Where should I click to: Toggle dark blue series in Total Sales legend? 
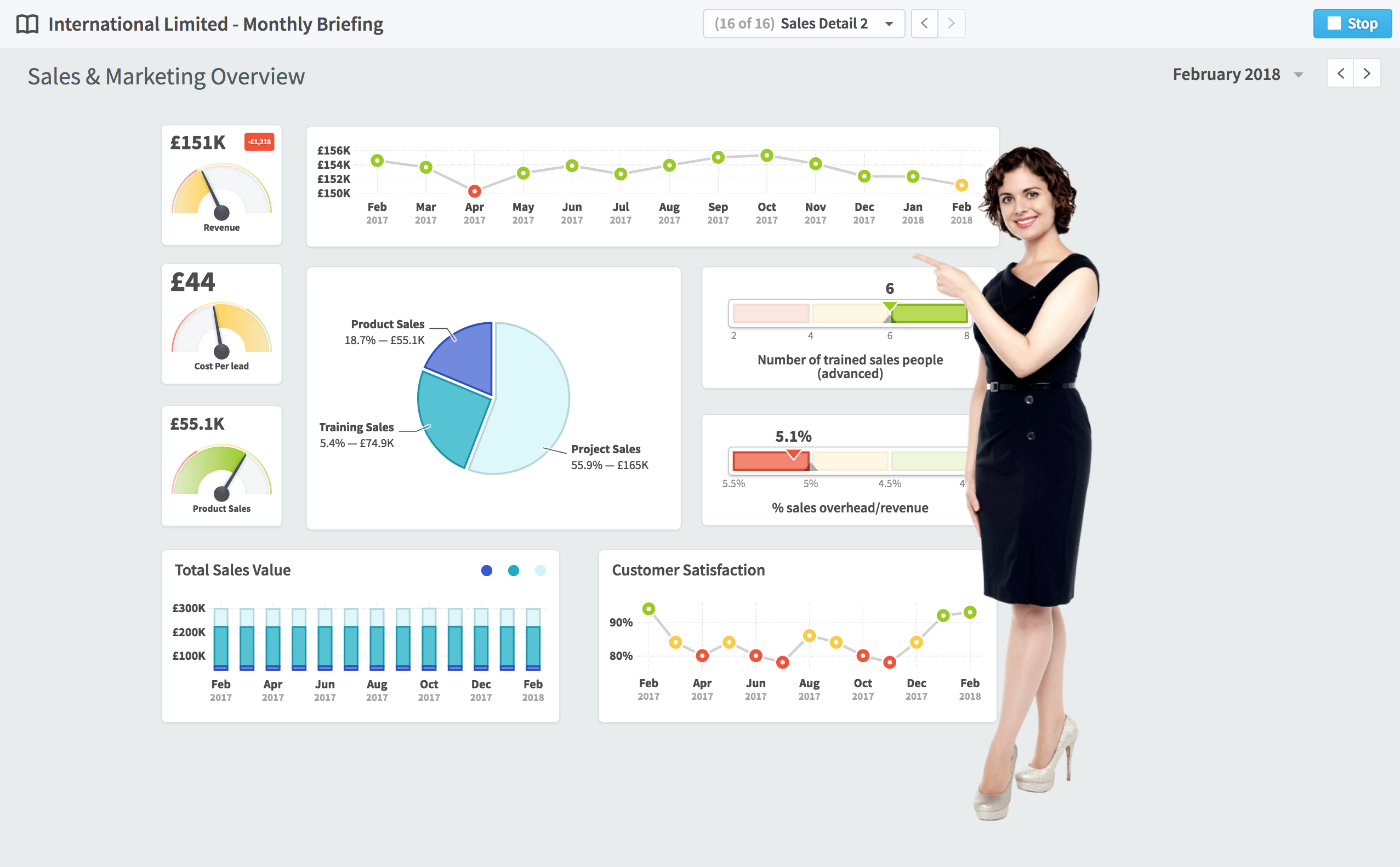tap(486, 571)
